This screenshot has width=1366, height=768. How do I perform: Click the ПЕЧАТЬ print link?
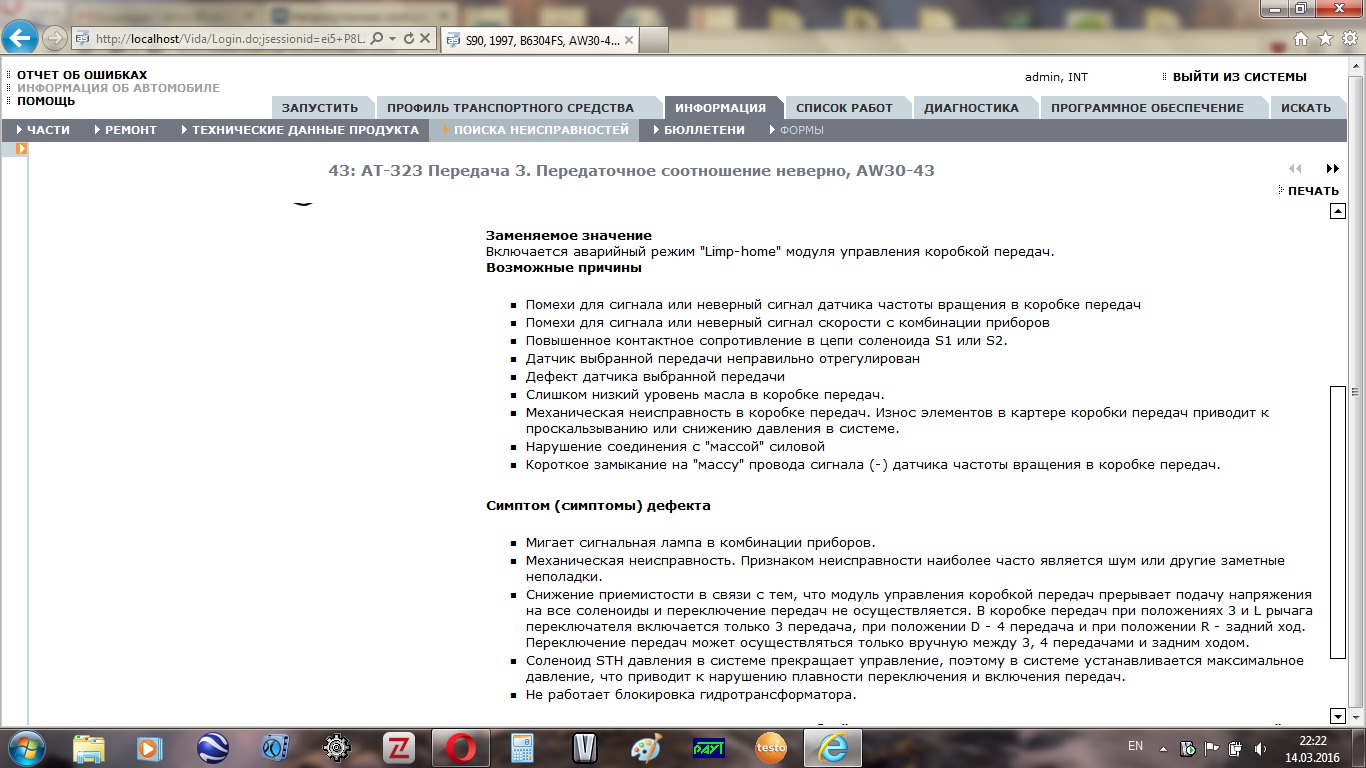click(1312, 191)
